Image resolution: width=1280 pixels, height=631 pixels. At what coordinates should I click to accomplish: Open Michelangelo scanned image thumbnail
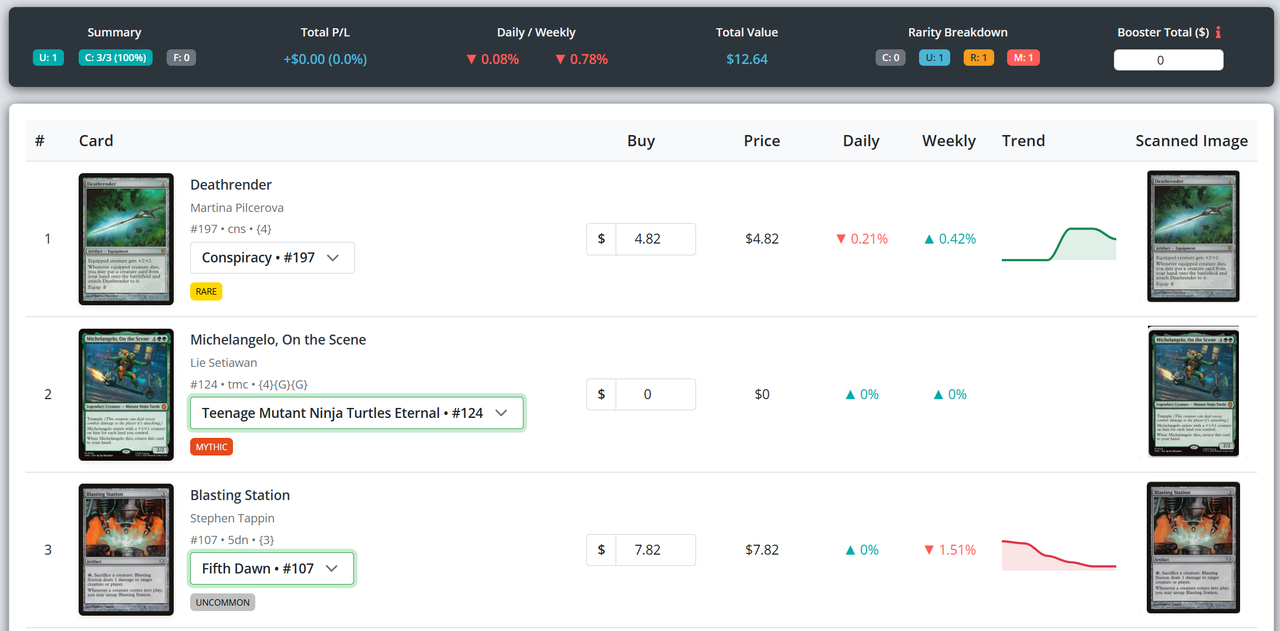coord(1193,392)
